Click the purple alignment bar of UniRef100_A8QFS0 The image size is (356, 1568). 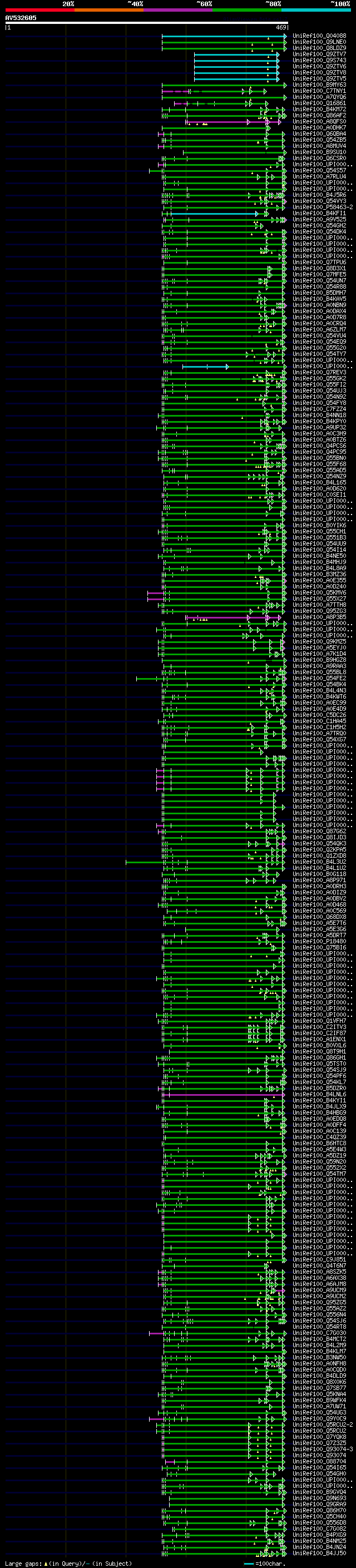(x=233, y=122)
